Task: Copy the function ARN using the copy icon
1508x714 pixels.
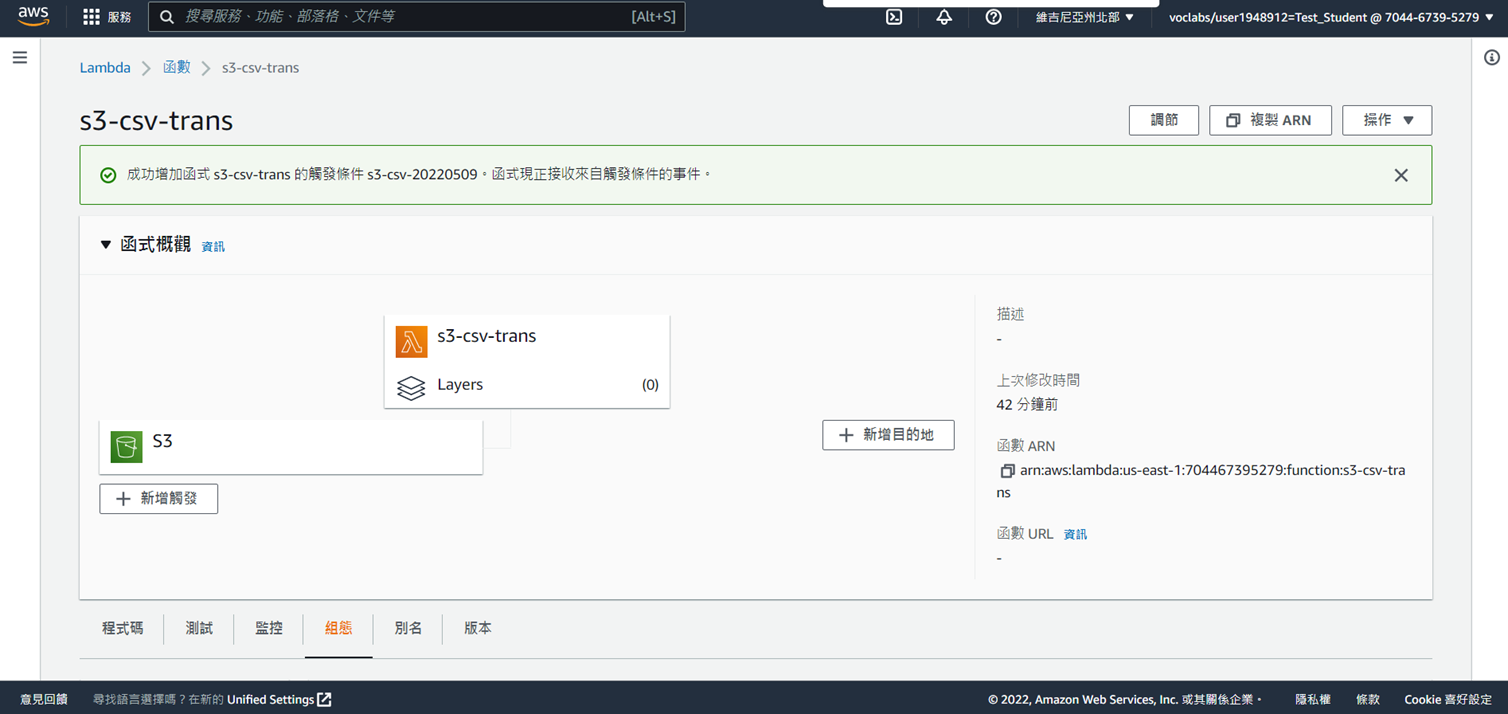Action: pos(1005,470)
